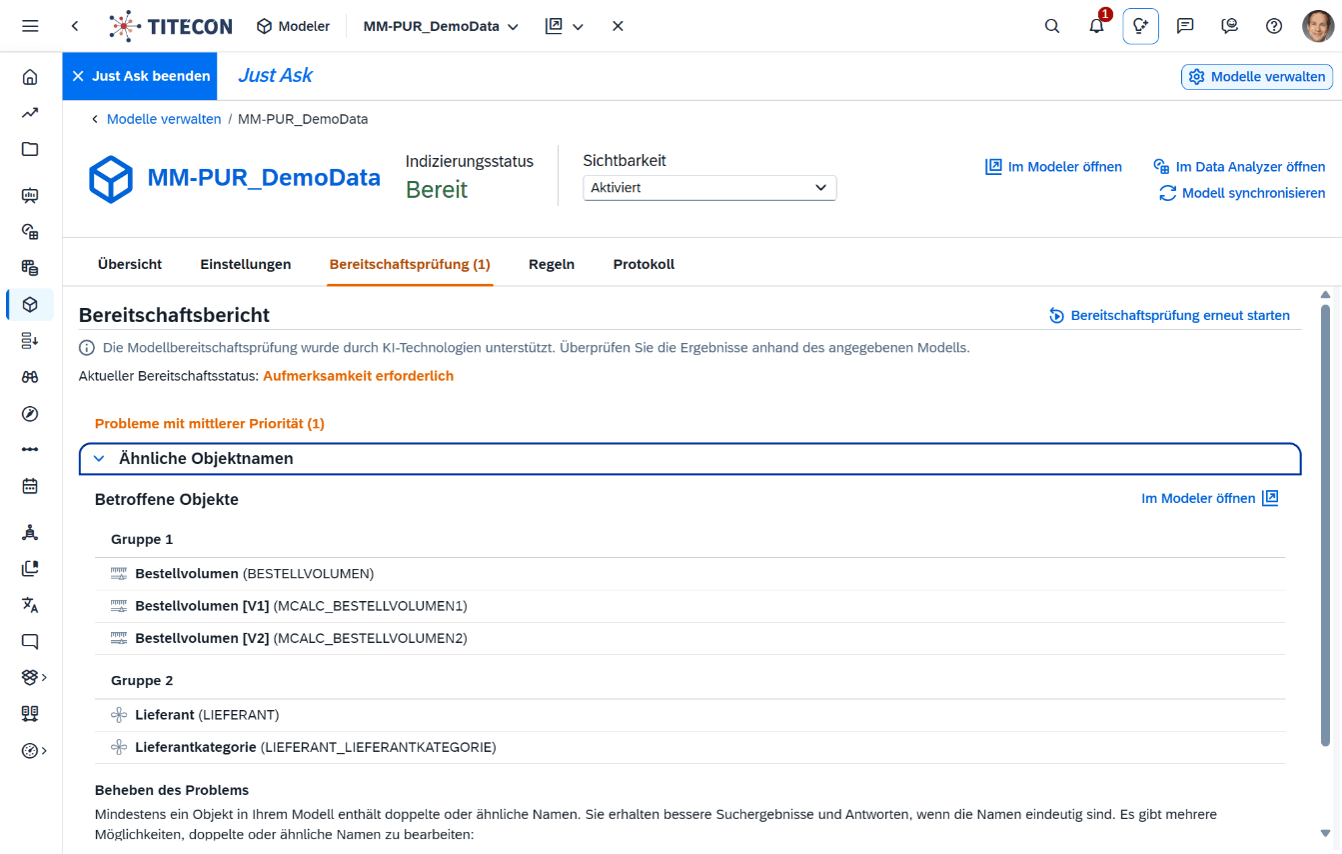Screen dimensions: 1342x854
Task: Click Just Ask beenden button
Action: 140,76
